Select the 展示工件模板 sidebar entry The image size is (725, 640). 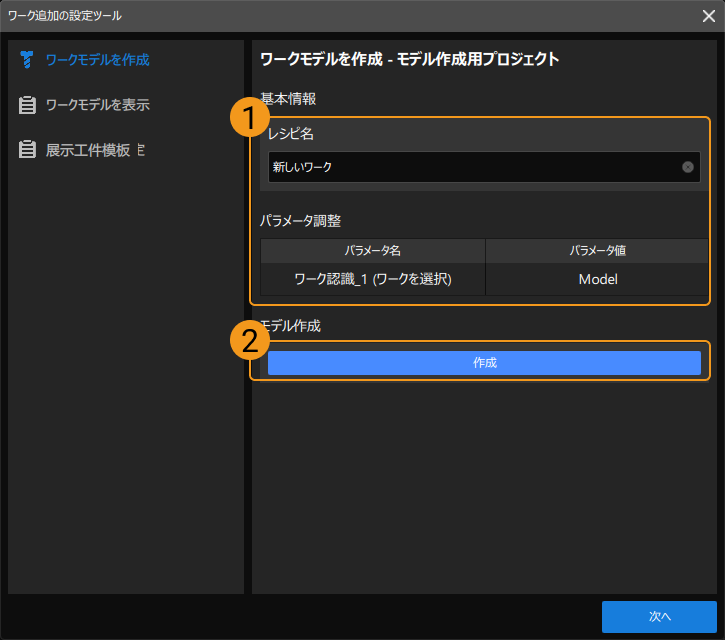click(88, 150)
